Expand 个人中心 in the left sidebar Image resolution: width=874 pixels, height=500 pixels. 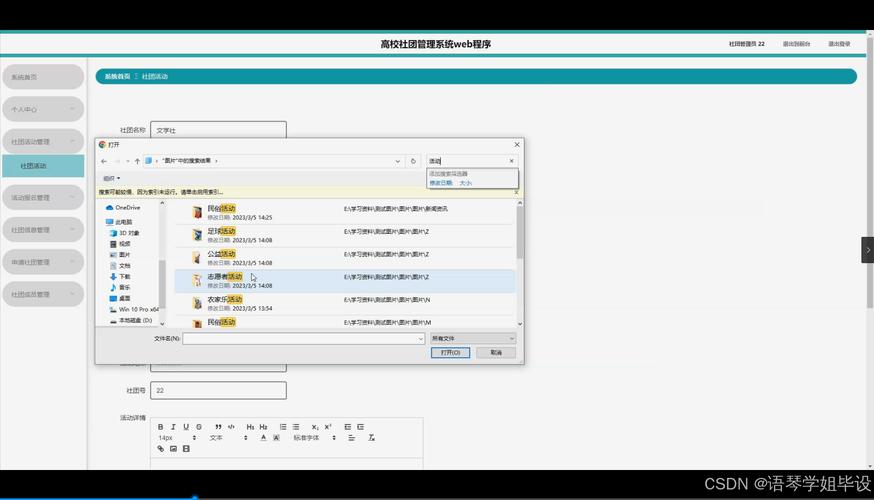(43, 109)
